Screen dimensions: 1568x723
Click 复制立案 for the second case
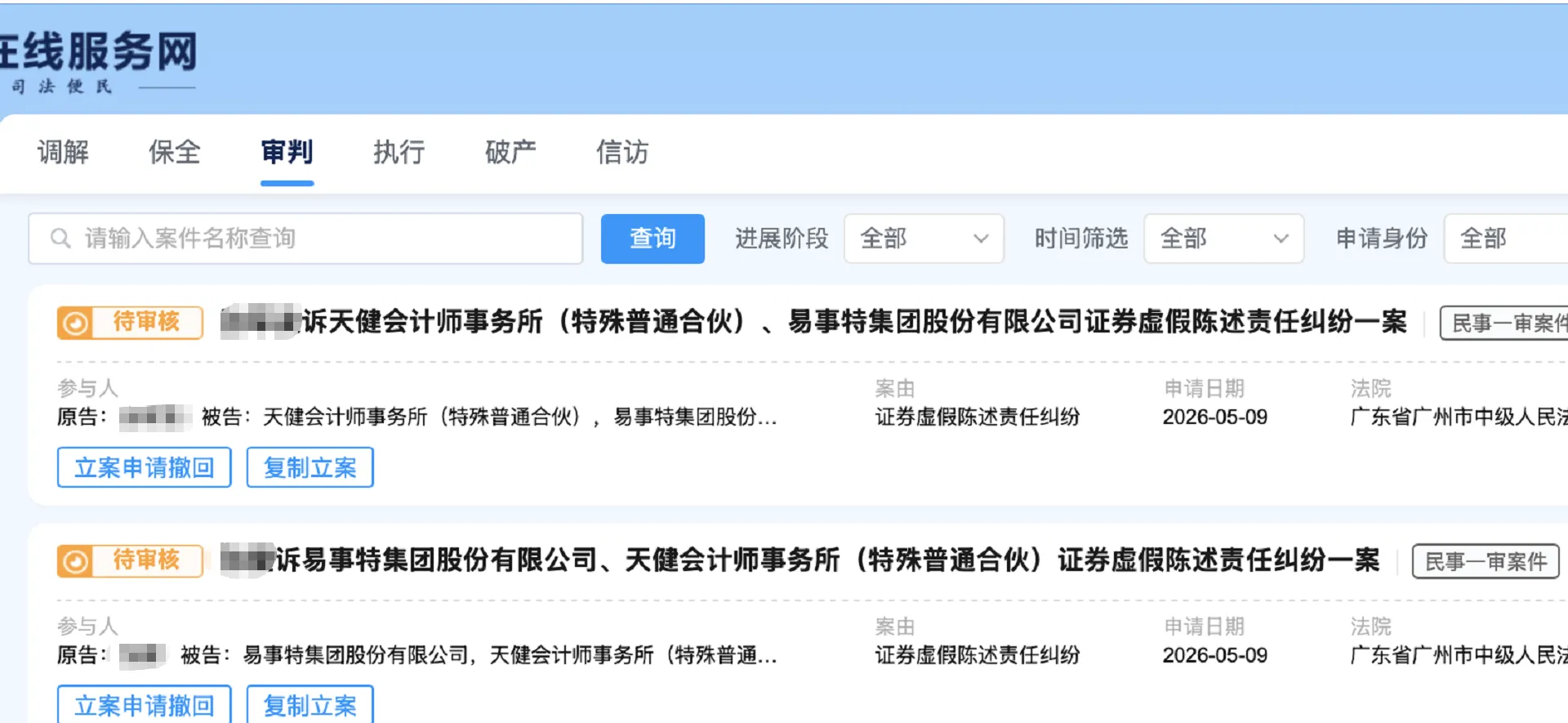coord(310,704)
